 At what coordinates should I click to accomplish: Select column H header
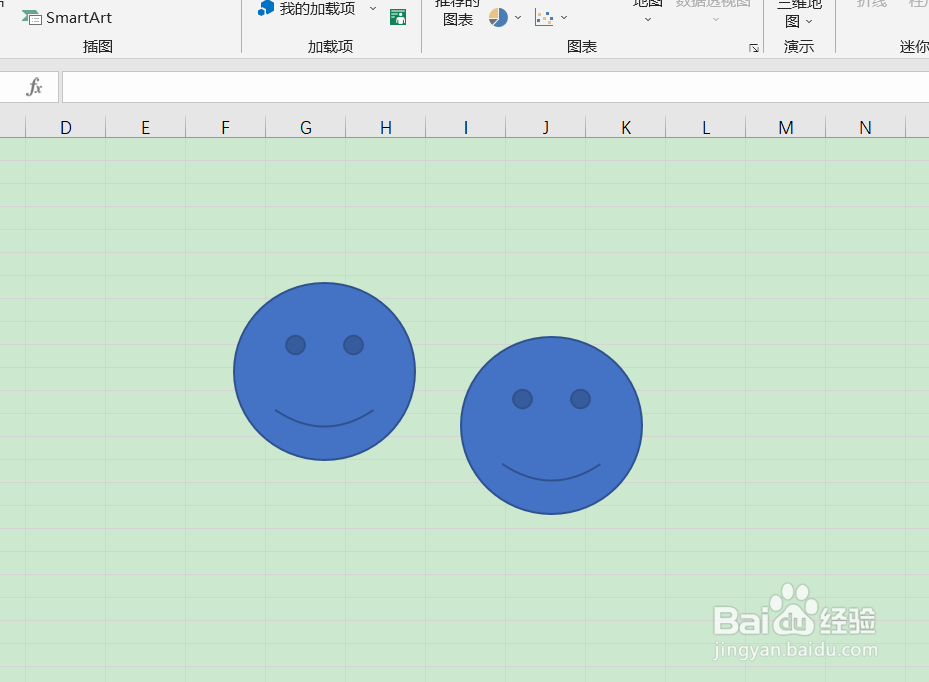click(386, 127)
